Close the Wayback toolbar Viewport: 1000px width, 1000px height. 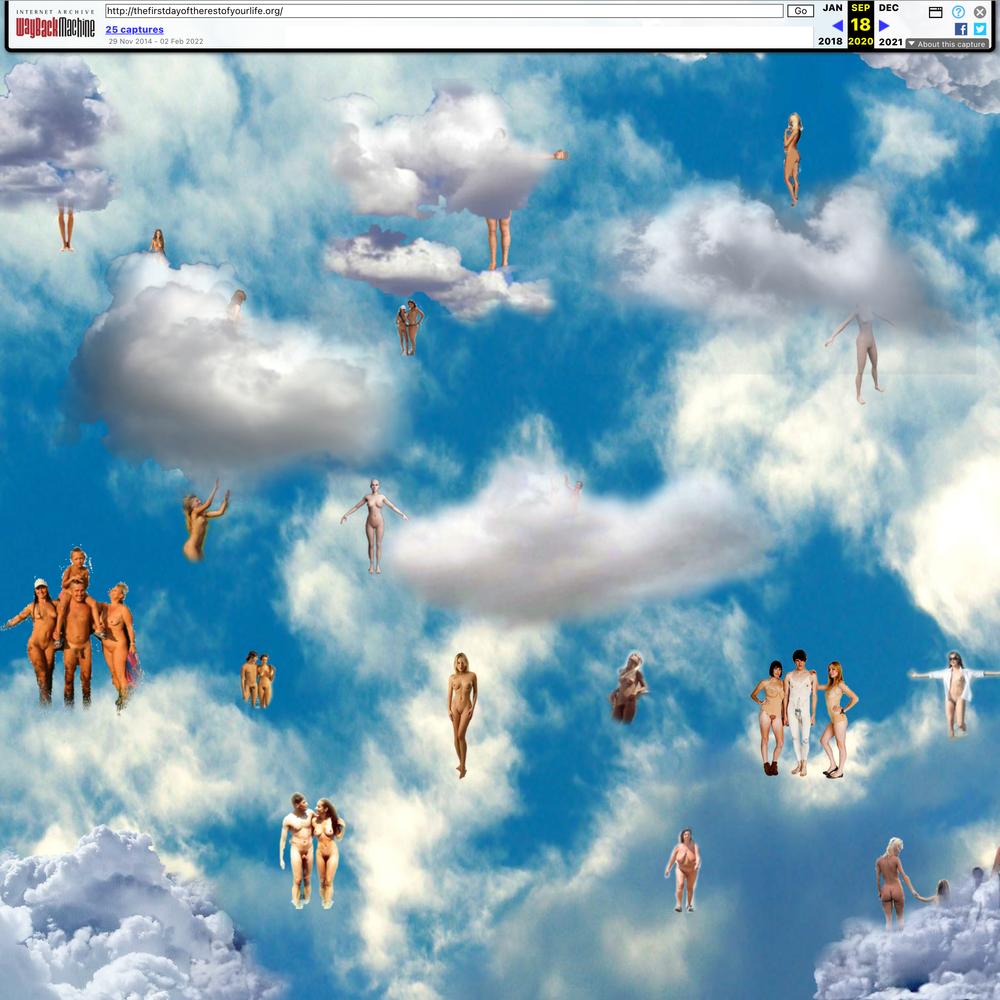pos(980,12)
